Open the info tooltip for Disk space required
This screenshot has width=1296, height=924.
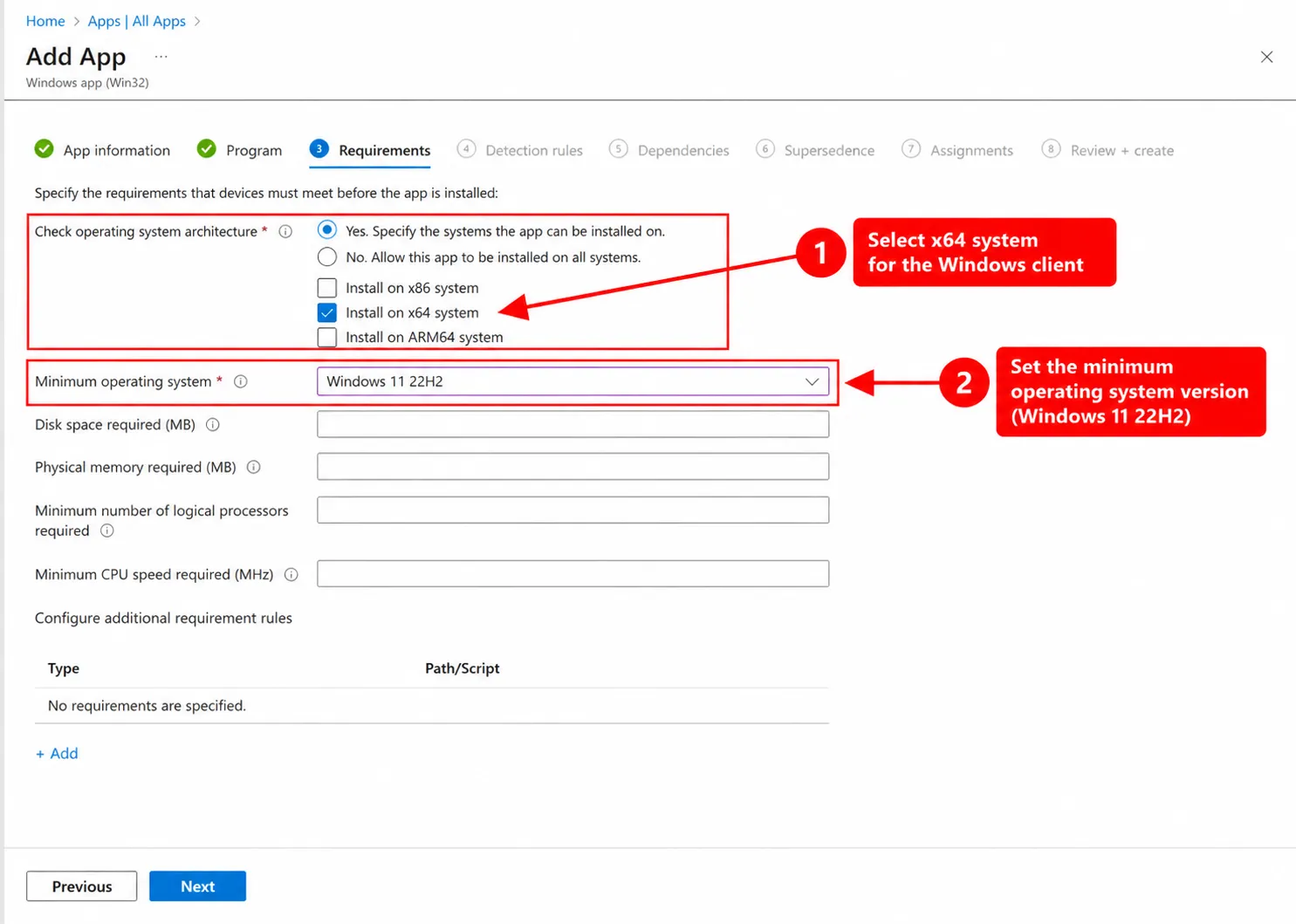click(212, 425)
